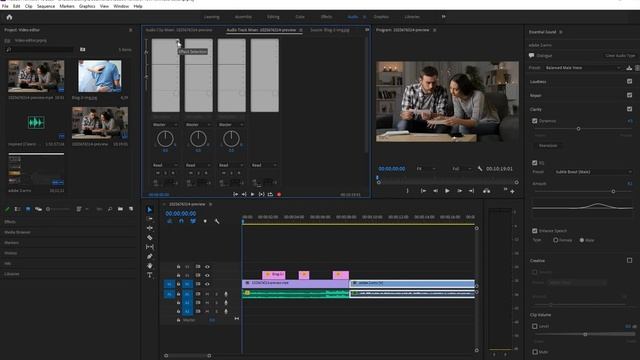The width and height of the screenshot is (640, 360).
Task: Select the Selection arrow tool
Action: [150, 209]
